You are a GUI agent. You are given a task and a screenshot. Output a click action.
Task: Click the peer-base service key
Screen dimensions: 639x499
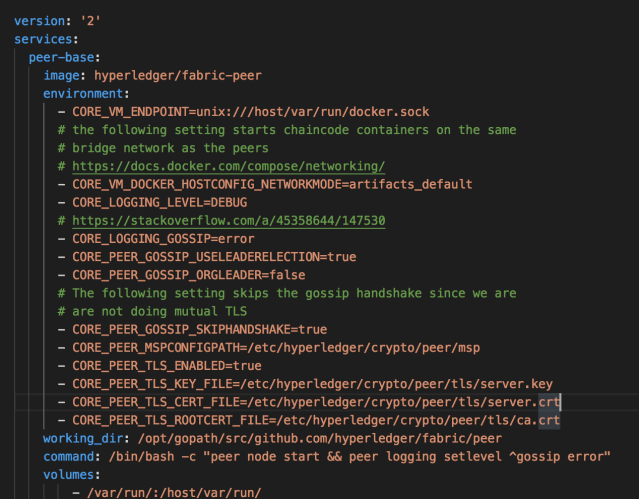64,57
